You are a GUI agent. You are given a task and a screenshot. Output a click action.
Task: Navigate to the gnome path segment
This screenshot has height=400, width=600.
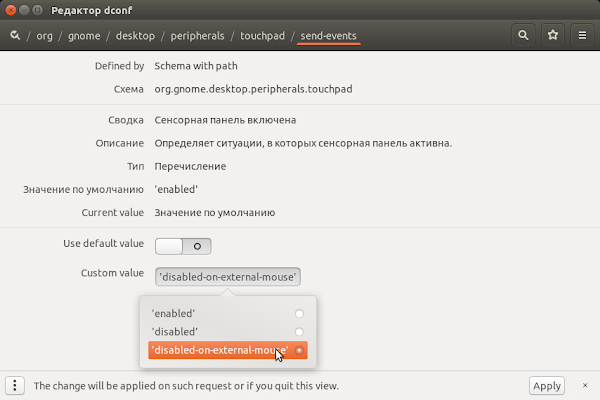pos(84,36)
